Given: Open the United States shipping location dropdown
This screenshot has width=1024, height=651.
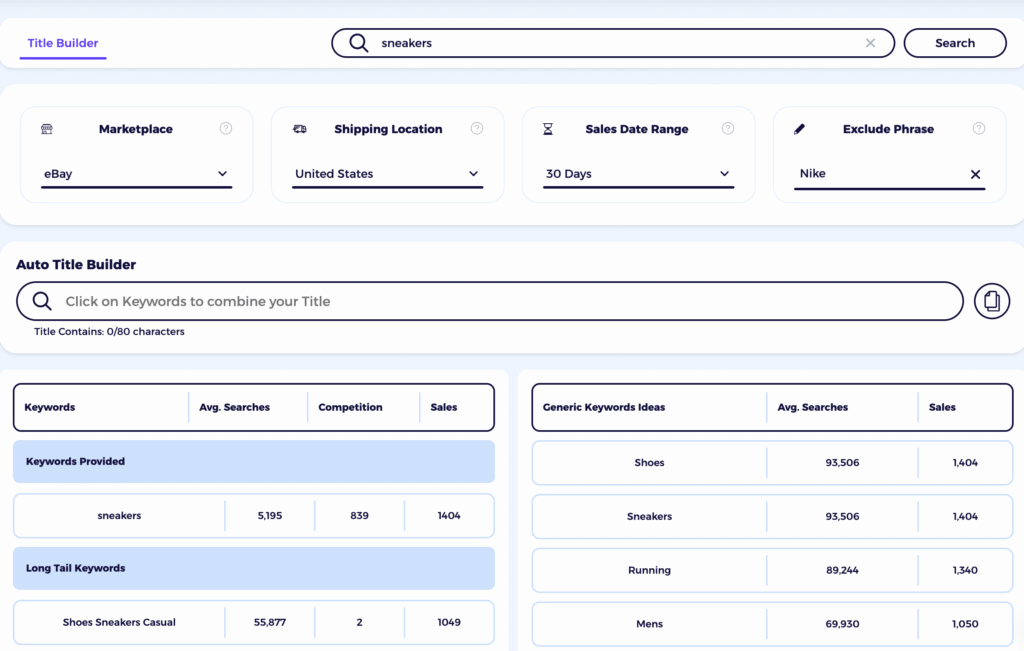Looking at the screenshot, I should coord(388,173).
